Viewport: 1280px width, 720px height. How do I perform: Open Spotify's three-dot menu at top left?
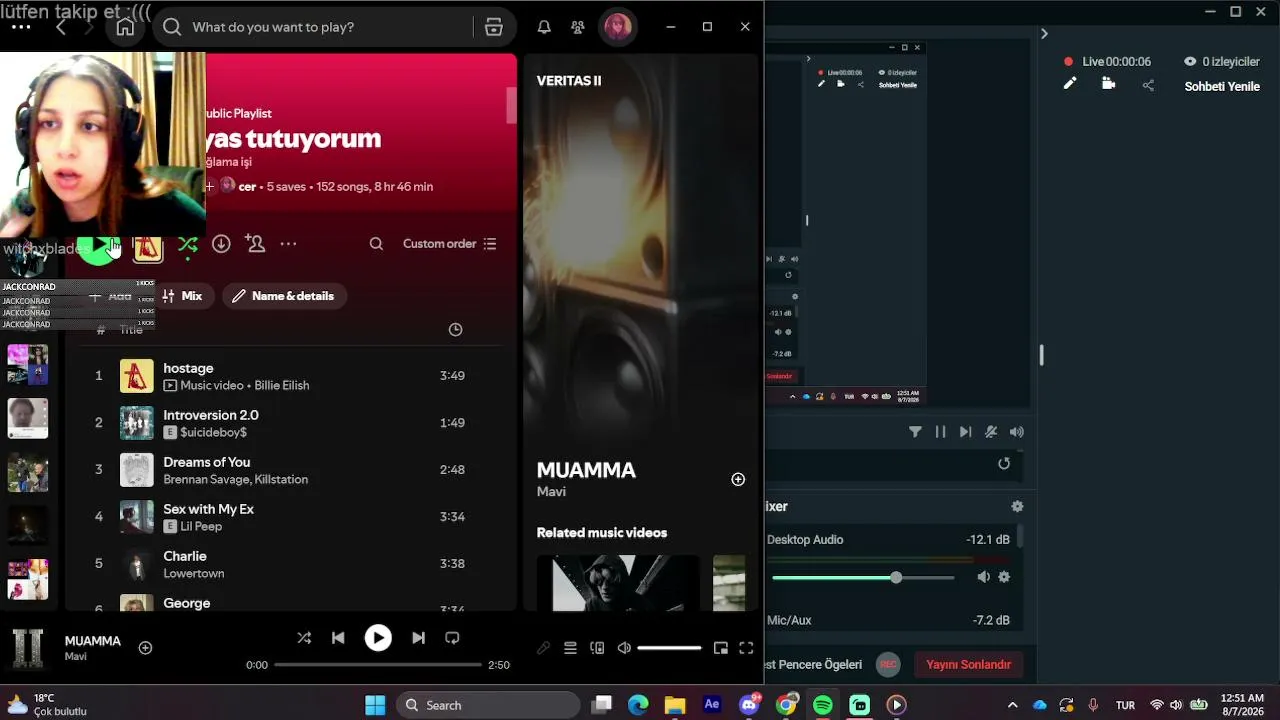pos(21,27)
